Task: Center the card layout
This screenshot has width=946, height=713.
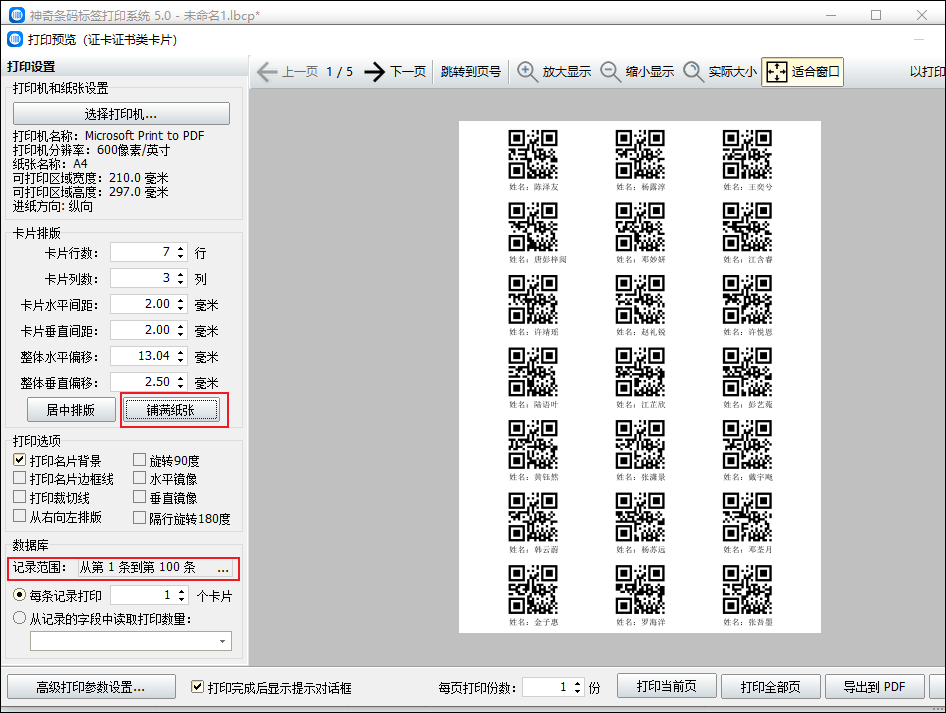Action: click(71, 410)
